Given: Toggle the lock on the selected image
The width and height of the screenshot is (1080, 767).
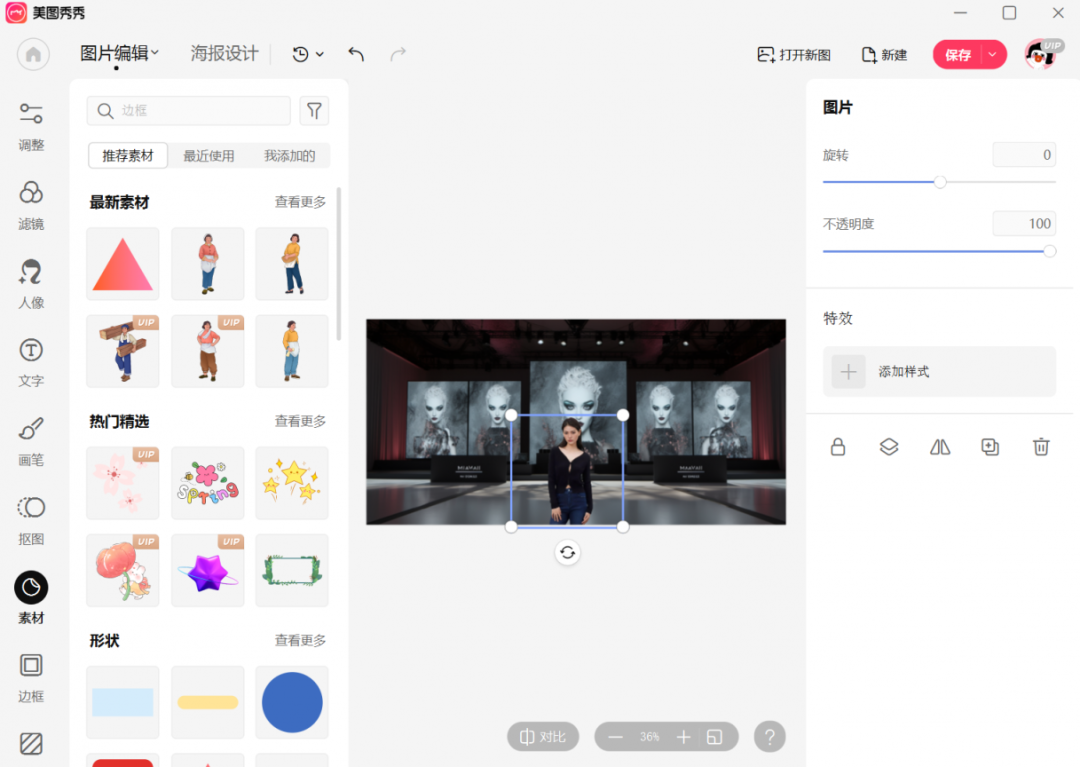Looking at the screenshot, I should pos(838,447).
